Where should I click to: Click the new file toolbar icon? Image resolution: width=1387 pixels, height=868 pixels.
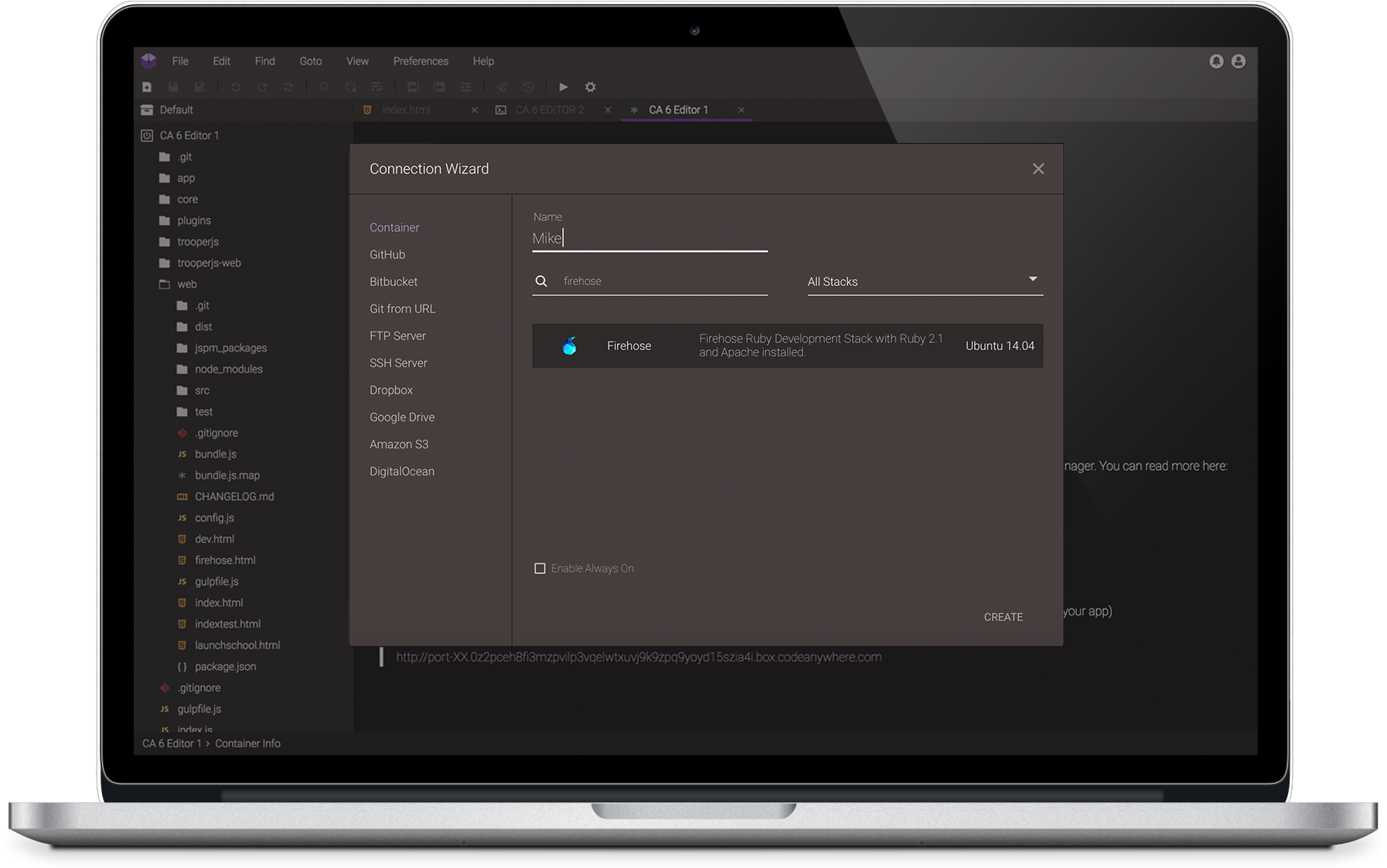tap(147, 87)
